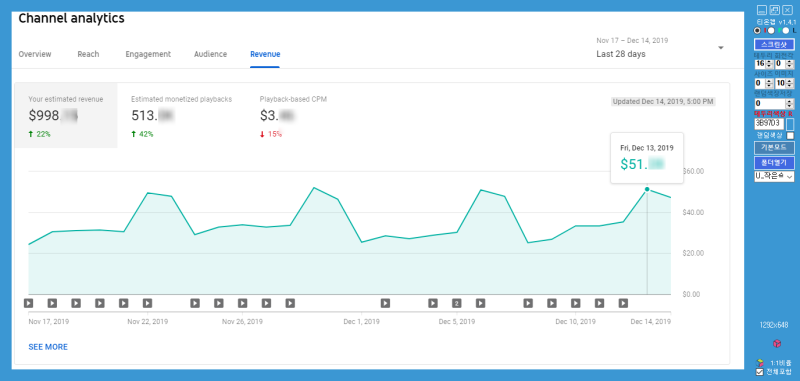
Task: Select the radio button labeled L
Action: (786, 31)
